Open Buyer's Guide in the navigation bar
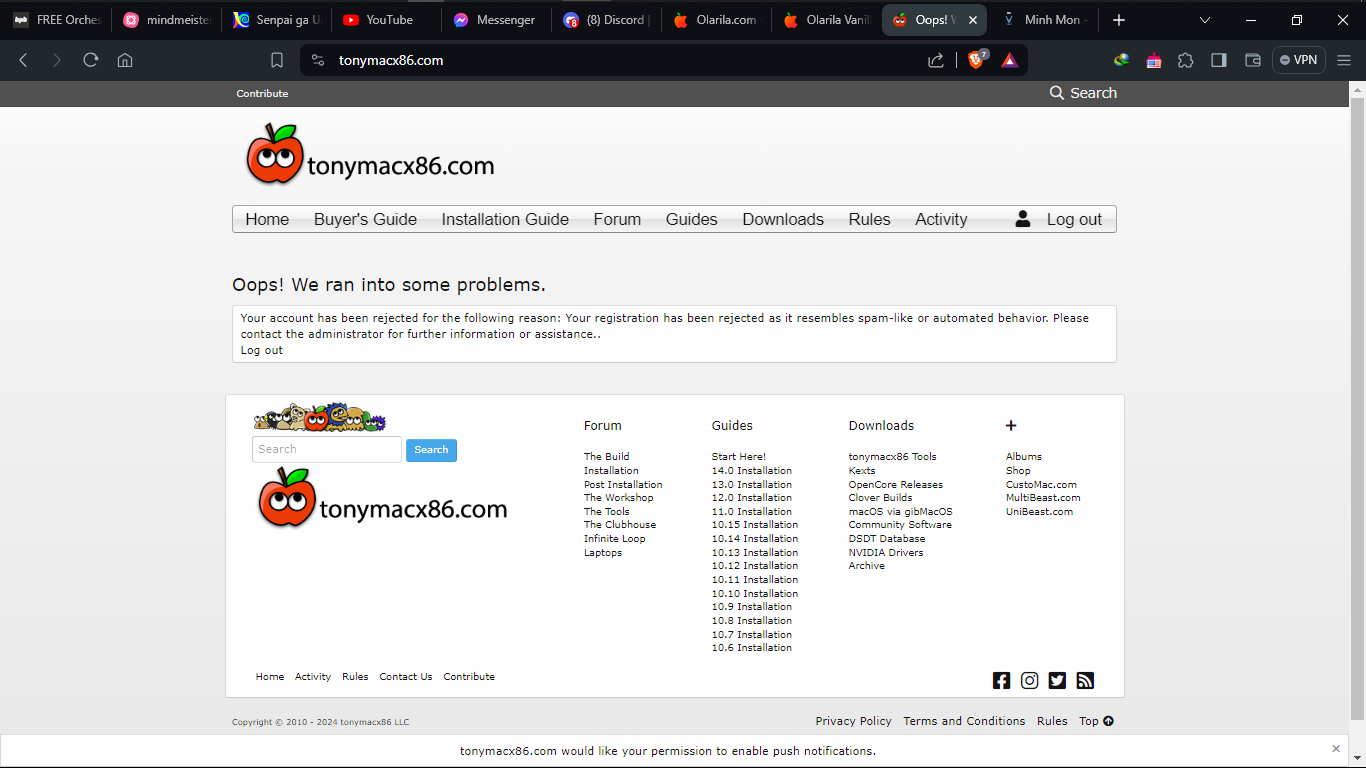The width and height of the screenshot is (1366, 768). [x=365, y=220]
